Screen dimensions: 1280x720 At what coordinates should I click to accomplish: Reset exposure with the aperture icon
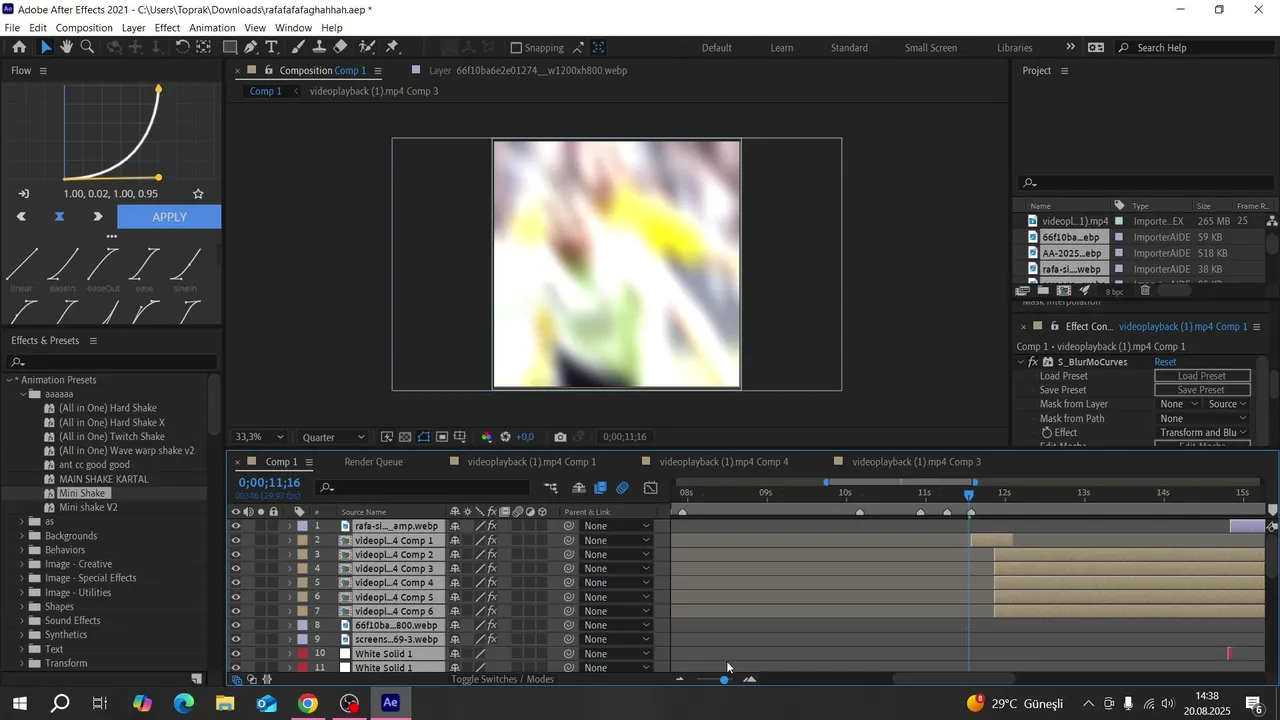coord(506,437)
